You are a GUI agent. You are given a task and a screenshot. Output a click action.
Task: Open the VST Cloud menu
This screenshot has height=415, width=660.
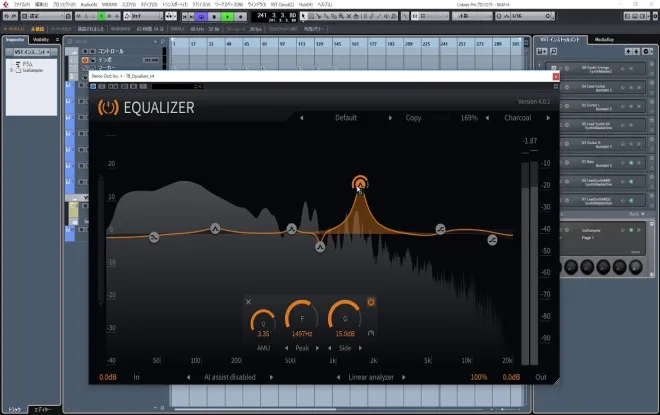[x=282, y=5]
